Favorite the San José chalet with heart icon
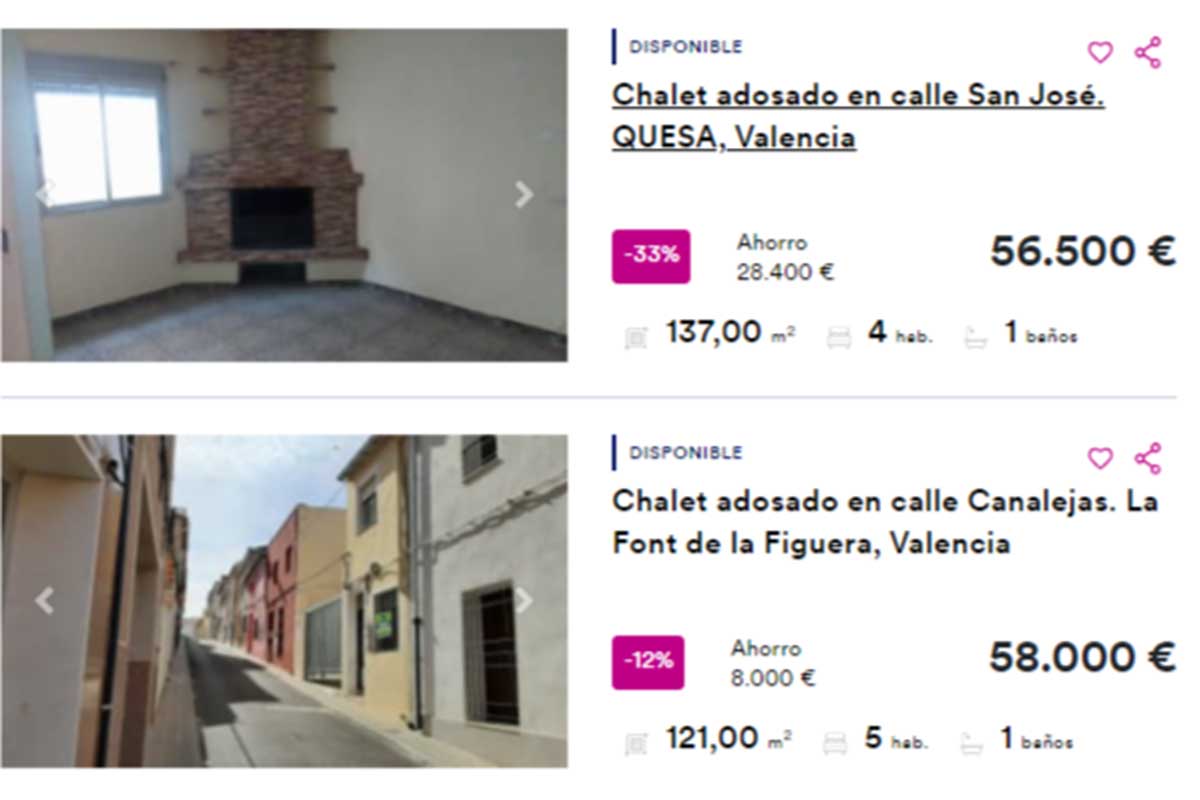This screenshot has width=1200, height=800. click(x=1100, y=52)
